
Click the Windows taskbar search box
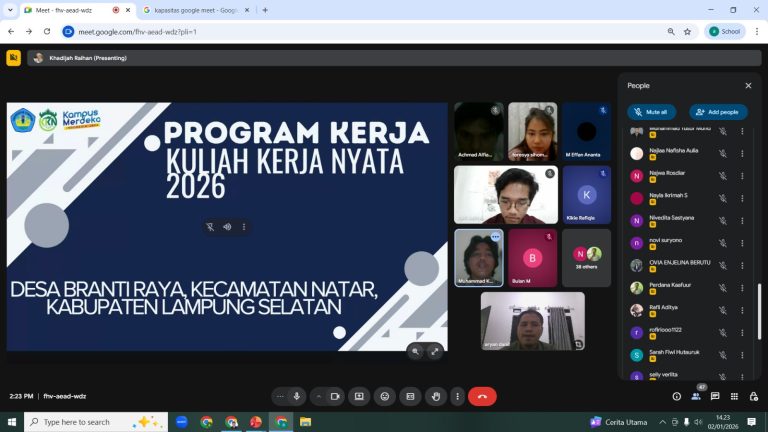[96, 422]
